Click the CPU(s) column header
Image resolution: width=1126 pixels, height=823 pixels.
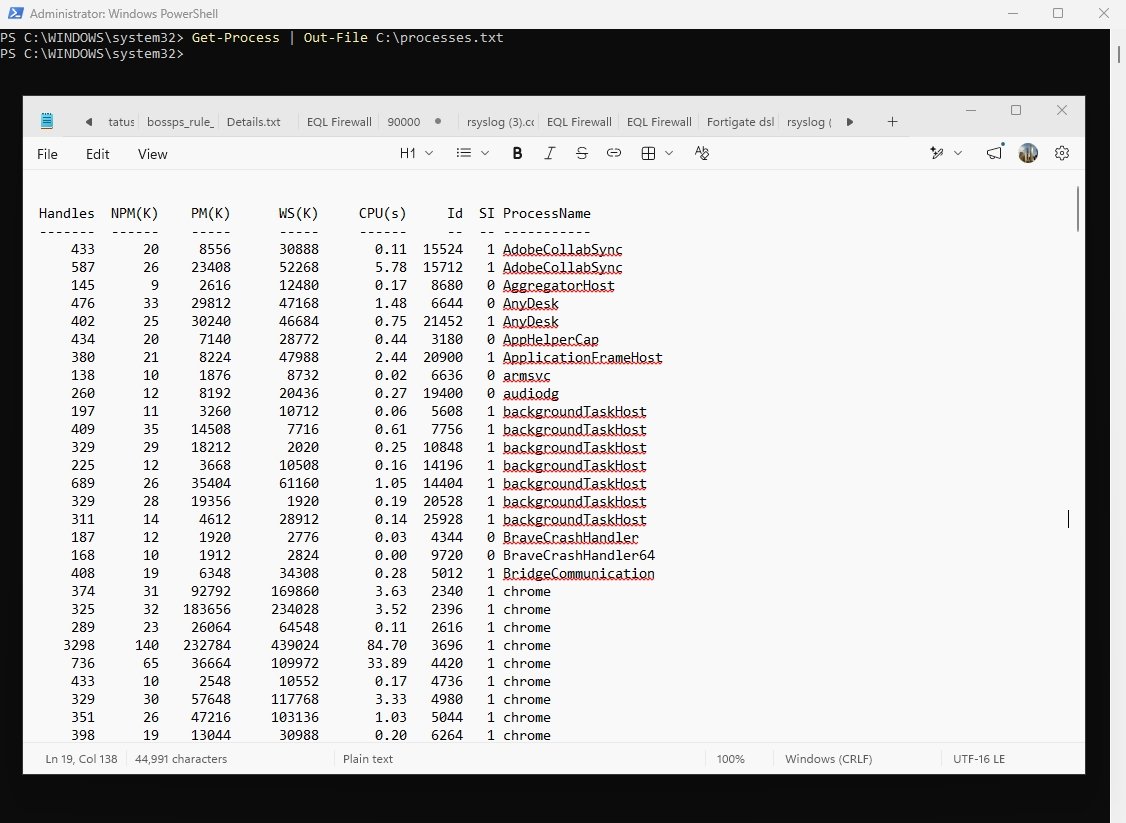point(382,213)
